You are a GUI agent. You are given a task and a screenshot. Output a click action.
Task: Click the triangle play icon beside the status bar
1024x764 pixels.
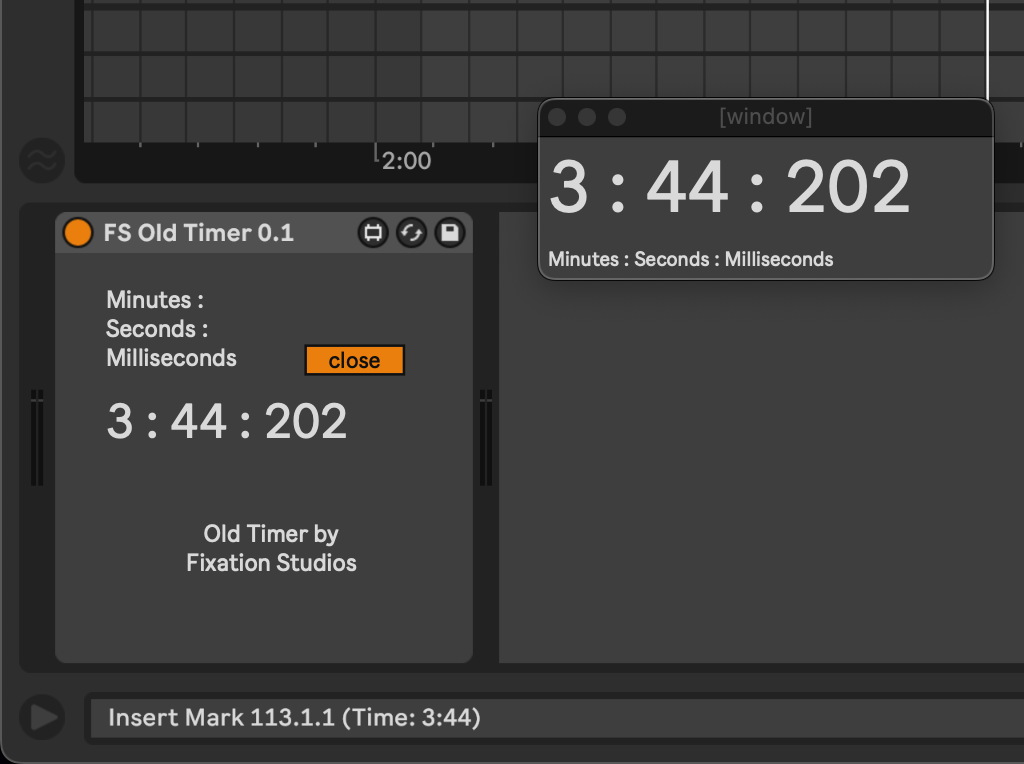coord(42,717)
